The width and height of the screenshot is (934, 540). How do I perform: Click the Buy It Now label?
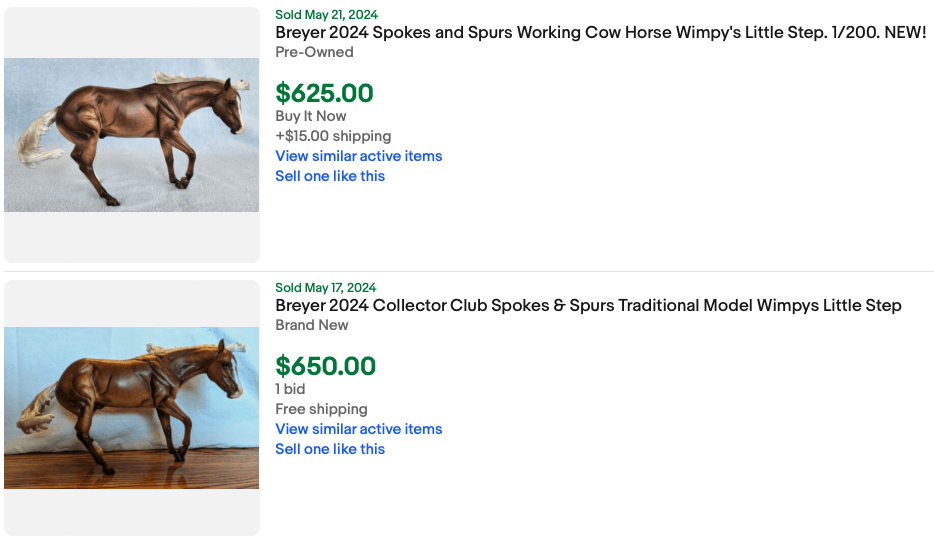click(x=310, y=116)
